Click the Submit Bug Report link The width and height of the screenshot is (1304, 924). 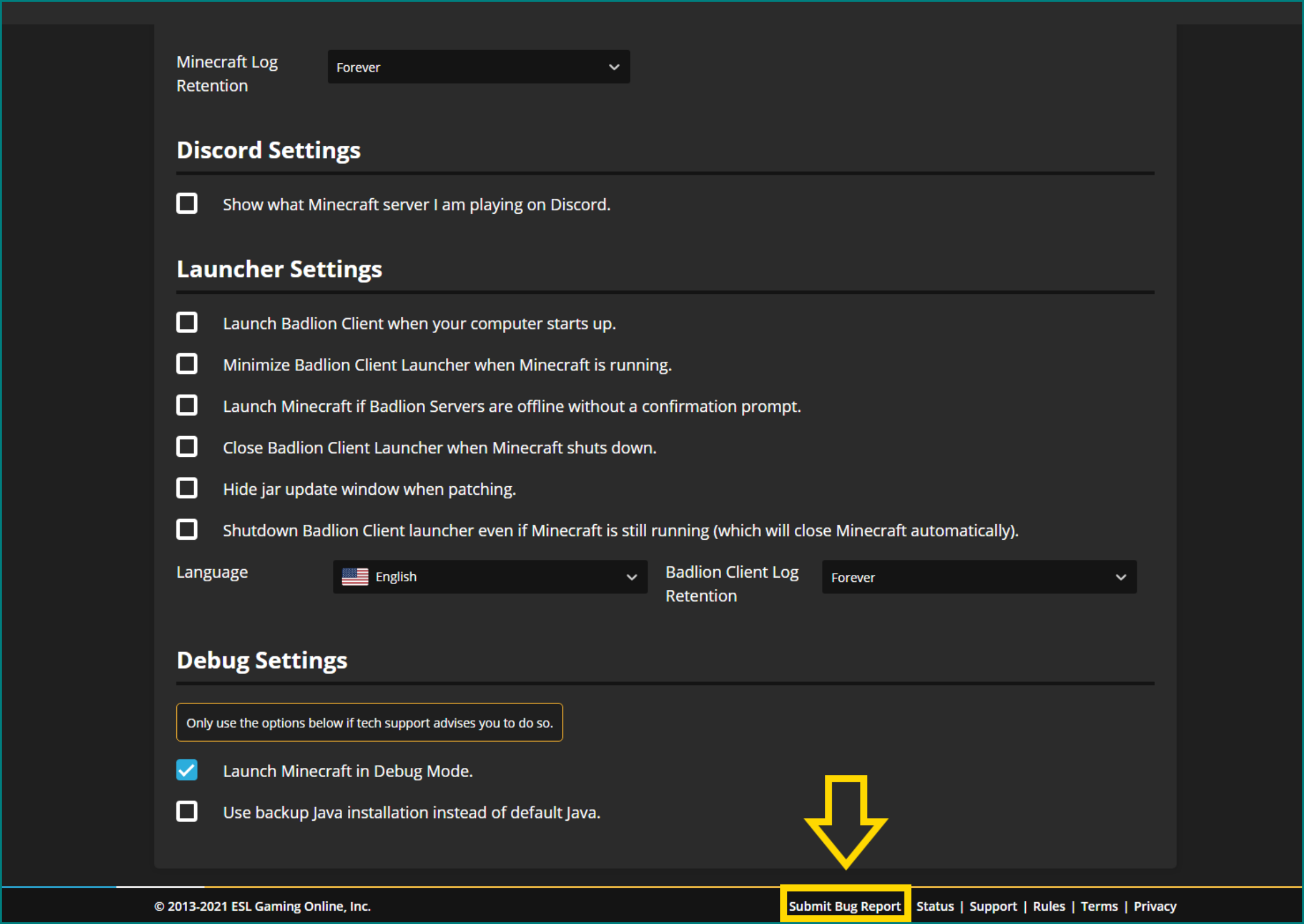(844, 906)
